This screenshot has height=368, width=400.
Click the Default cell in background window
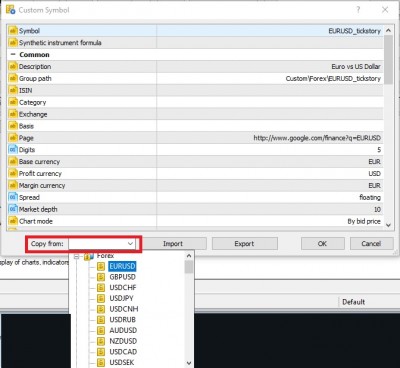354,302
